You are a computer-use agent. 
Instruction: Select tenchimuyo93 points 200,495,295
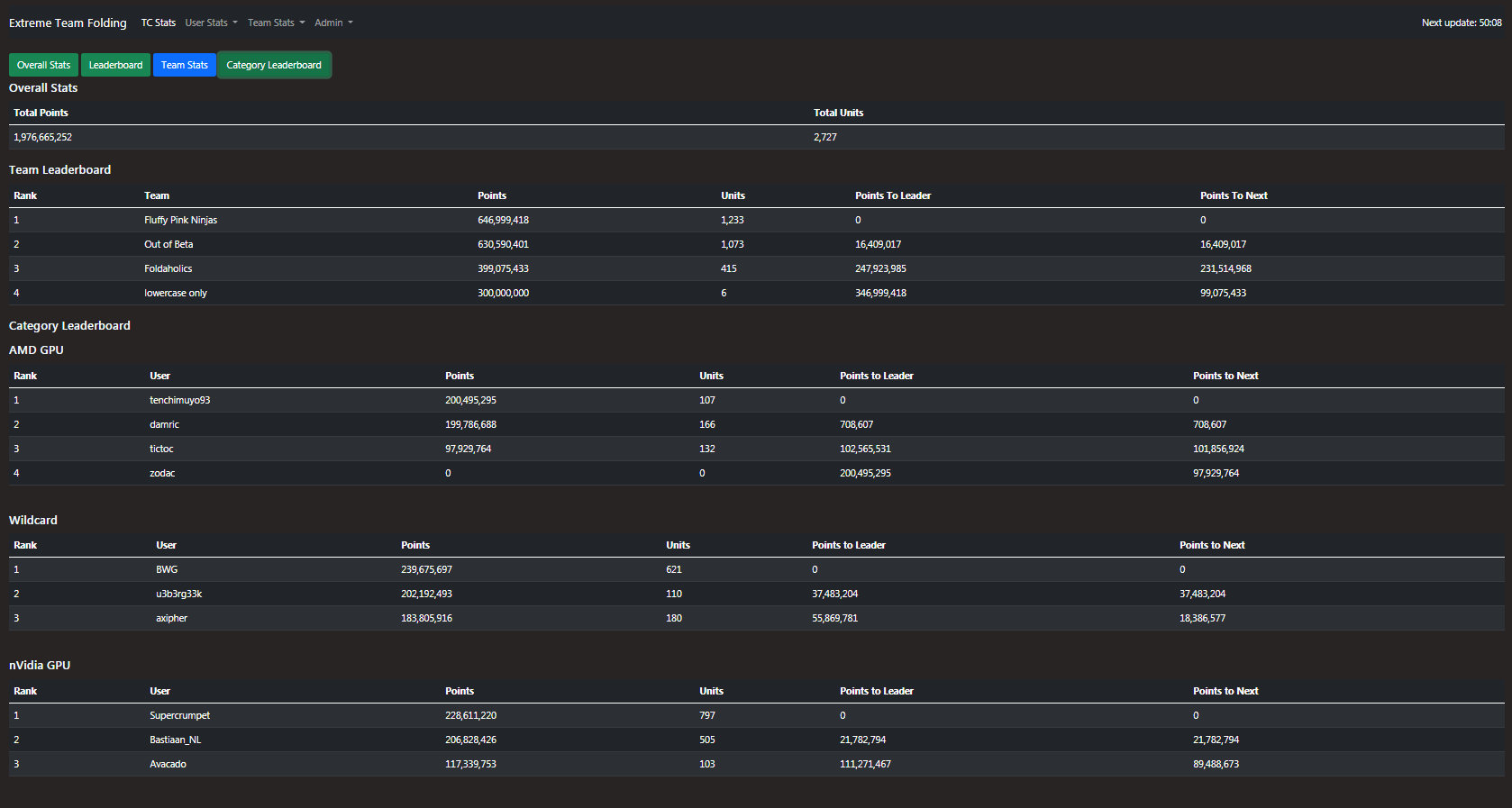click(470, 400)
